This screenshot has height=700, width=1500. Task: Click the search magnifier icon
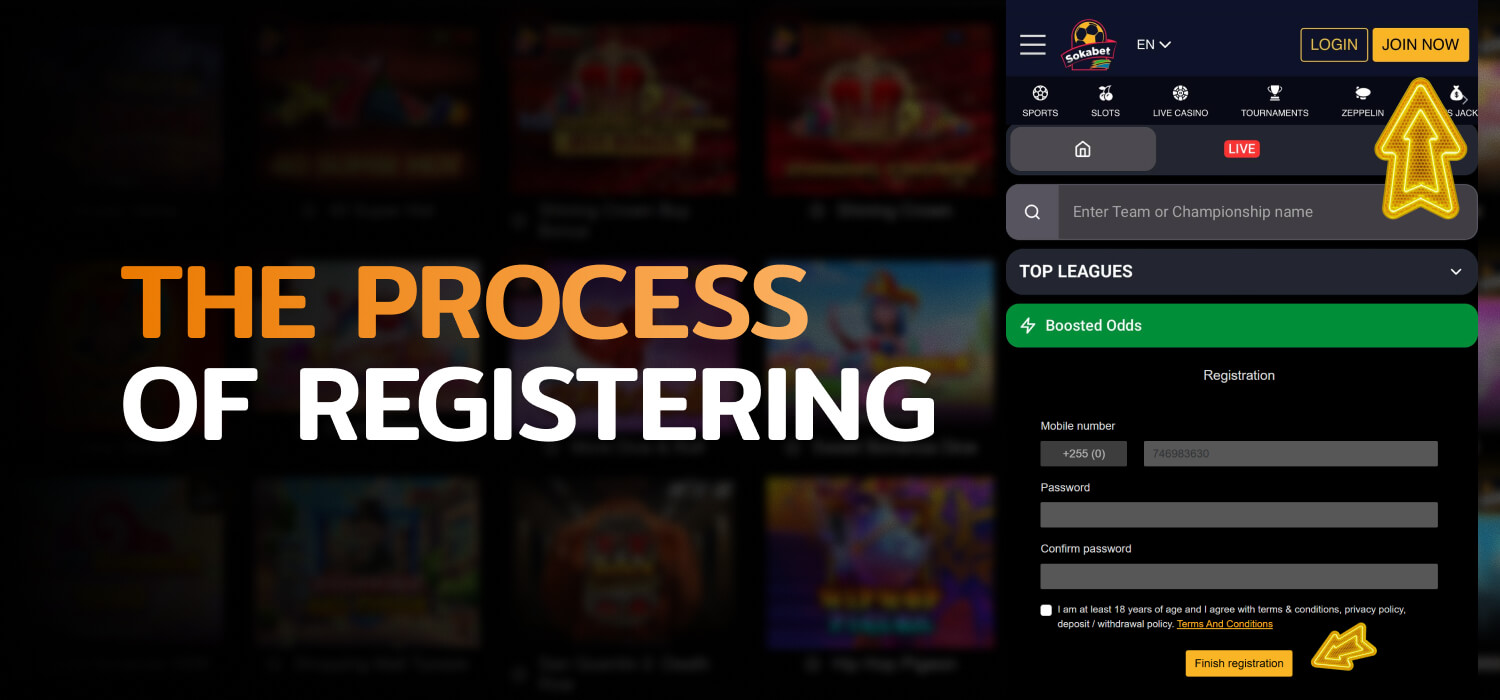pyautogui.click(x=1032, y=212)
